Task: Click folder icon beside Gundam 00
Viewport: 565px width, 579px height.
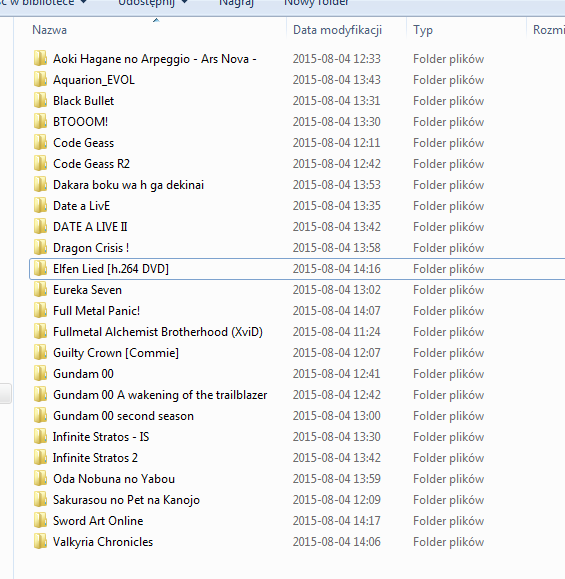Action: tap(40, 374)
